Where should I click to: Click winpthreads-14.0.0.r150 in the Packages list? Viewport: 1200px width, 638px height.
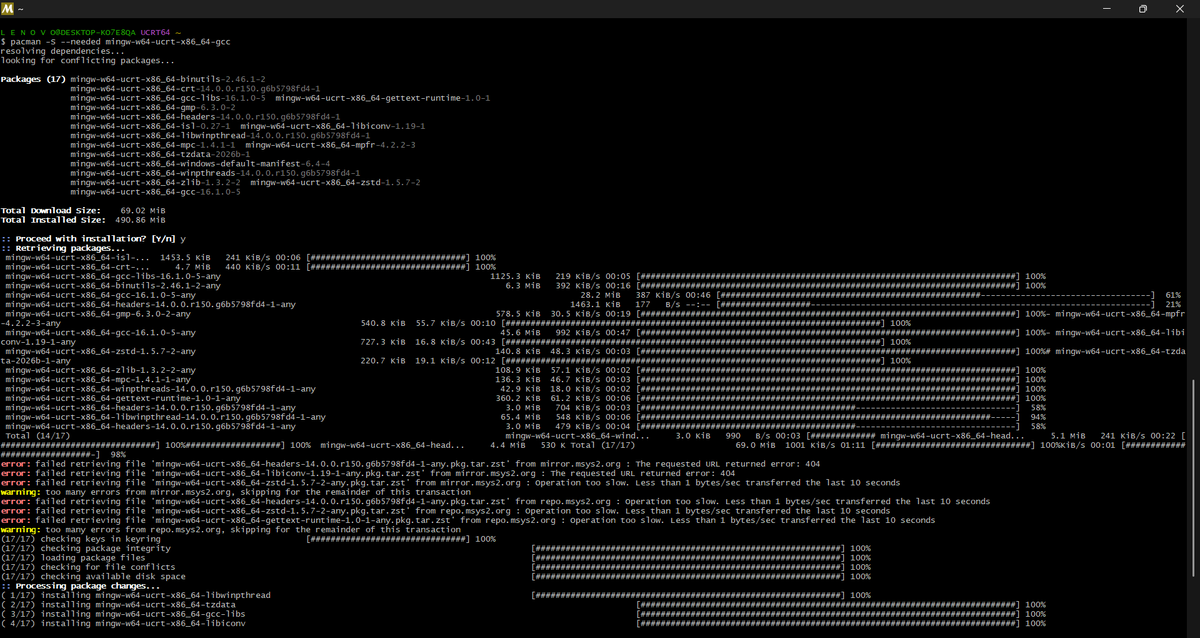(x=215, y=174)
